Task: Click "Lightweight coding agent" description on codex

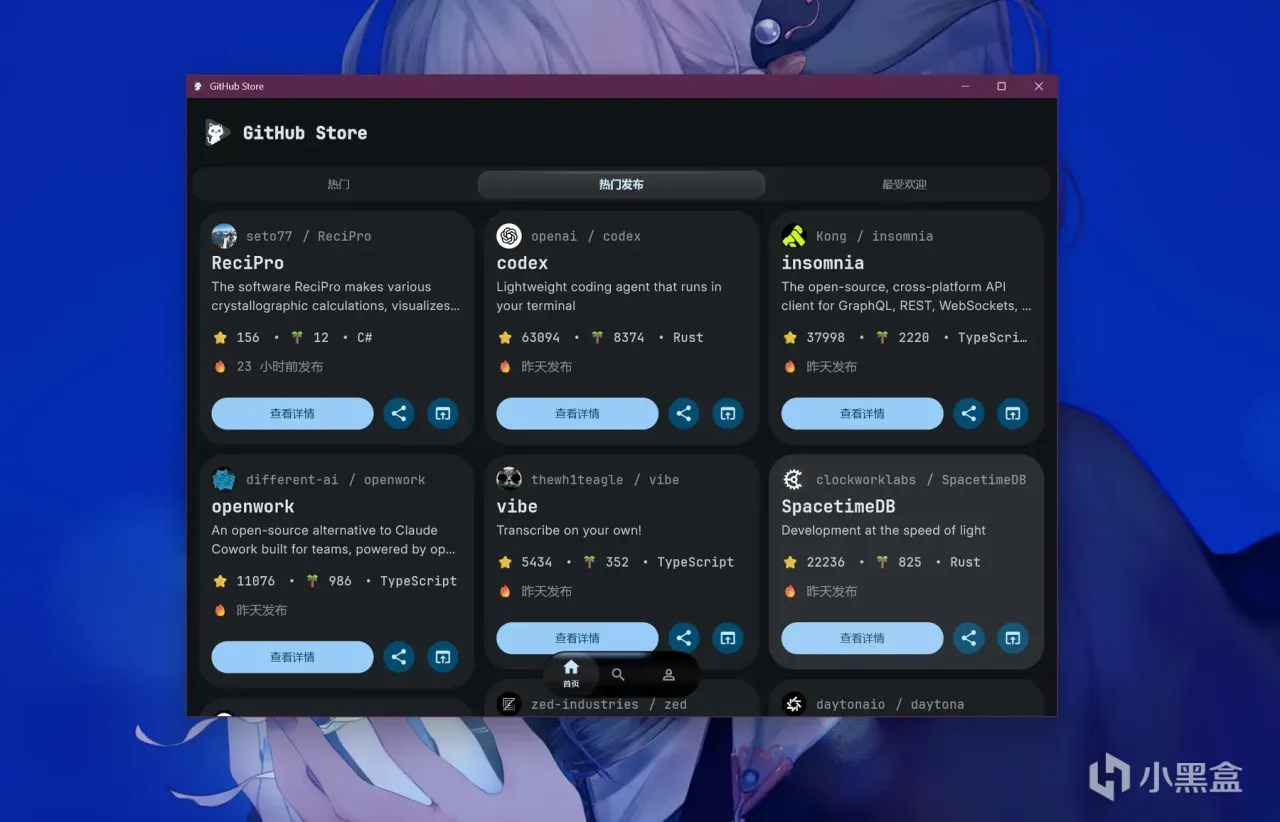Action: [609, 296]
